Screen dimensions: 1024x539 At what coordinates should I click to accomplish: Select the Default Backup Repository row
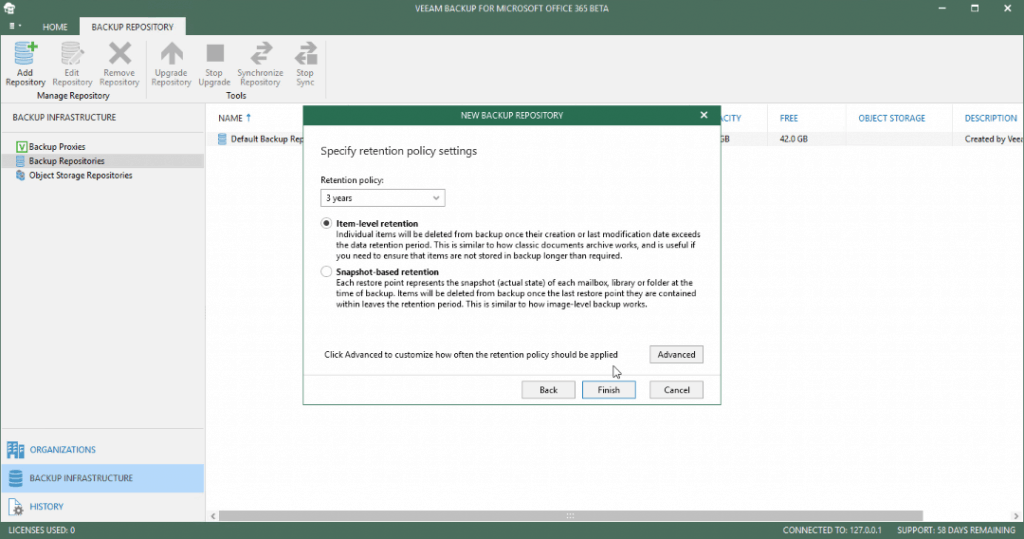click(614, 139)
